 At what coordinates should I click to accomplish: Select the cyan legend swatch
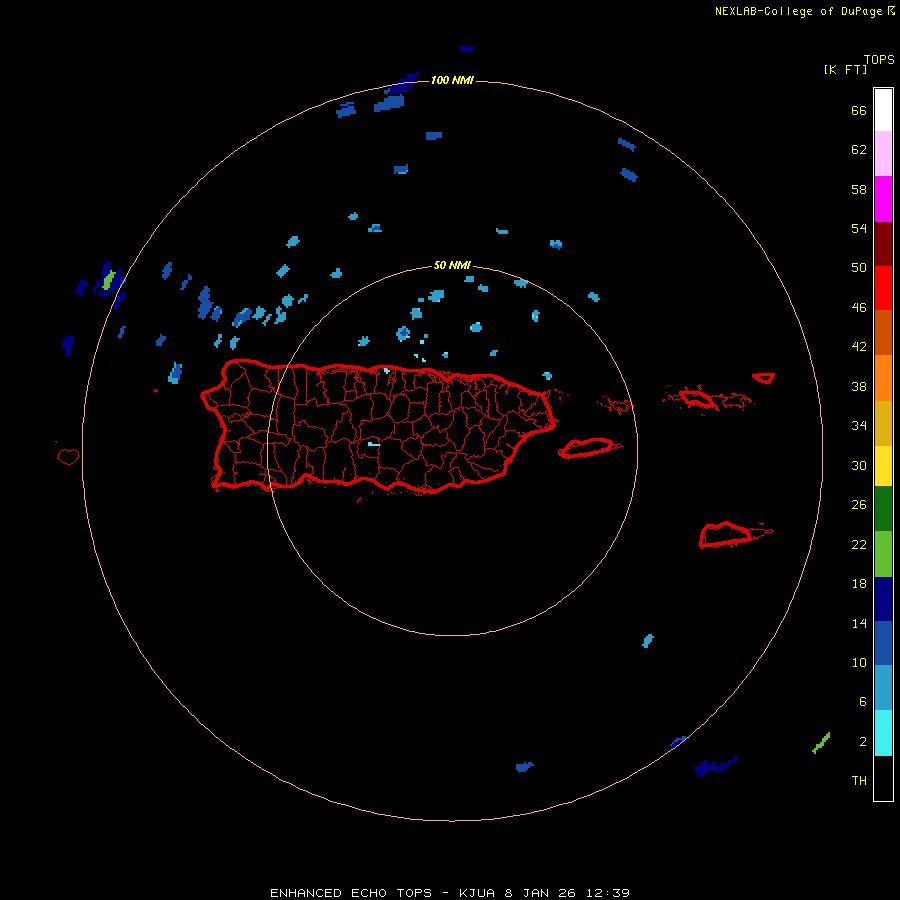(x=883, y=733)
